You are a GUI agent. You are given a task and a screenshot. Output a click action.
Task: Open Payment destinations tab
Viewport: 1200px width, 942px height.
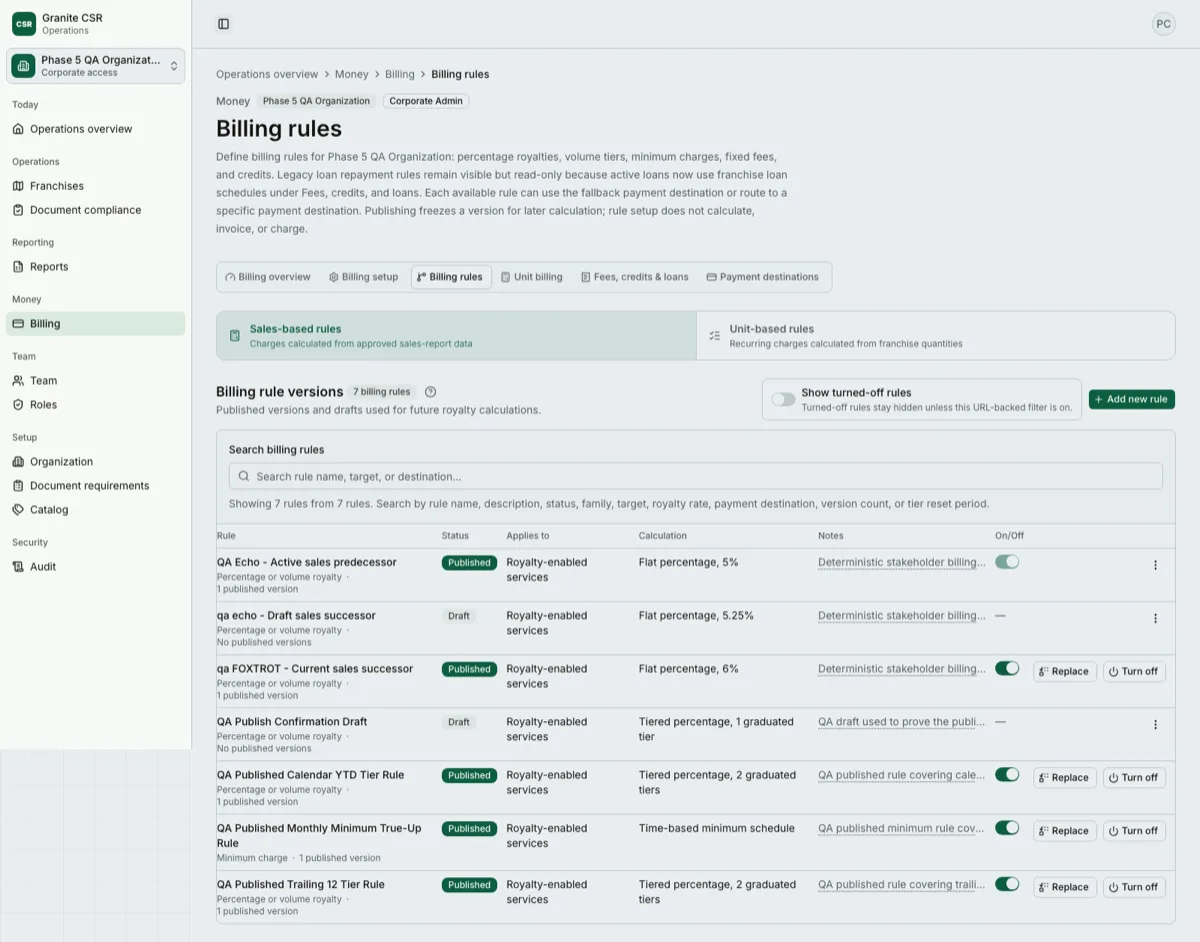763,277
